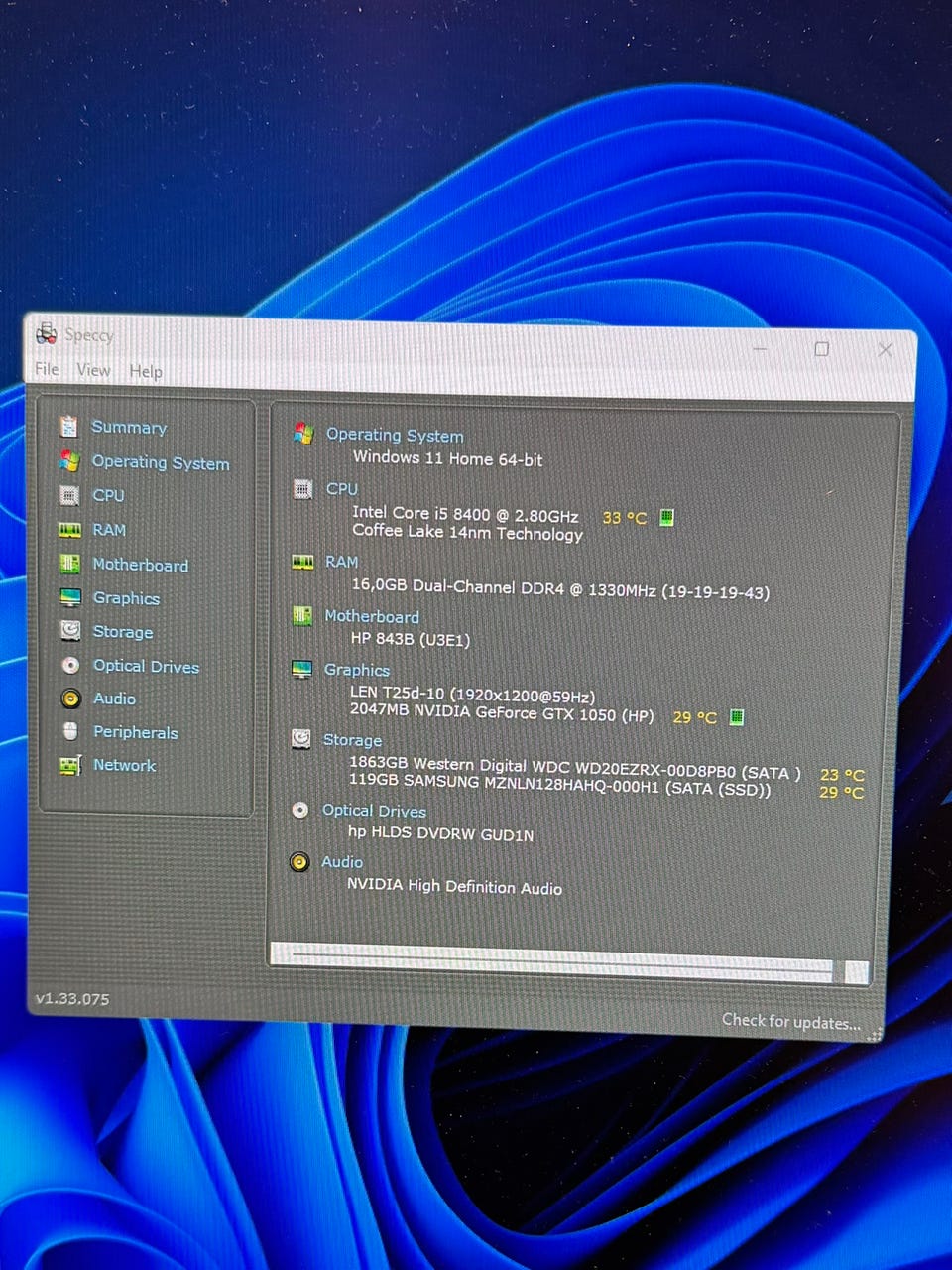Click the Summary icon in sidebar
952x1270 pixels.
coord(68,427)
